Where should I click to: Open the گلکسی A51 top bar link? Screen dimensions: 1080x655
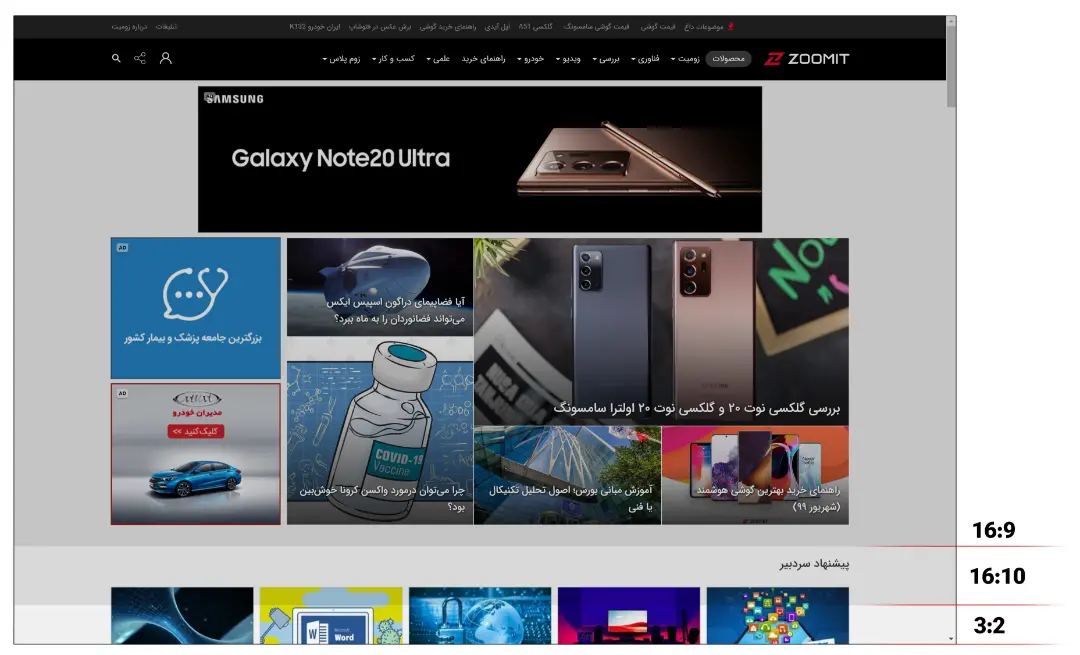[536, 27]
